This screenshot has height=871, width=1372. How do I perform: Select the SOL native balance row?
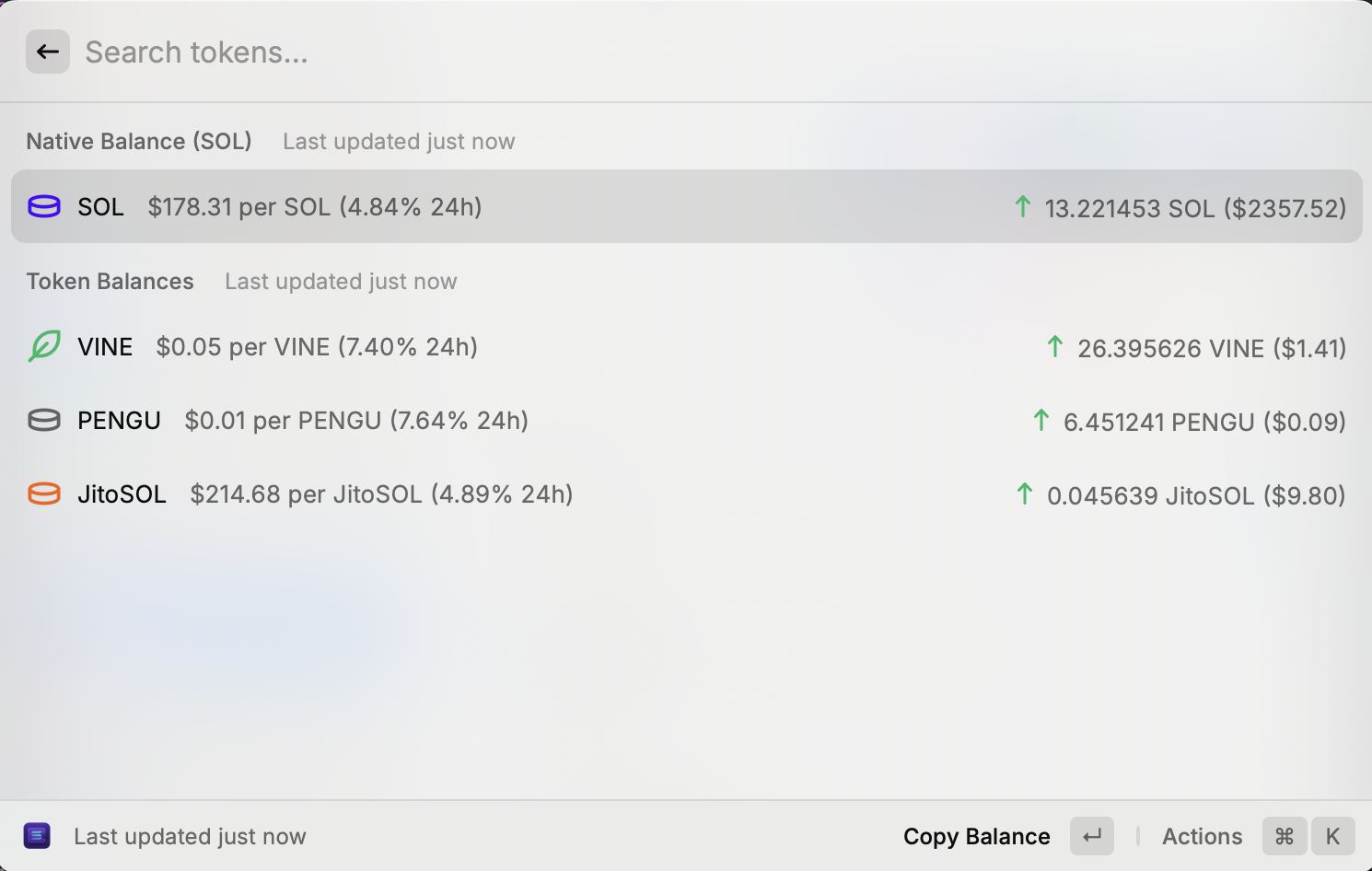pos(686,206)
